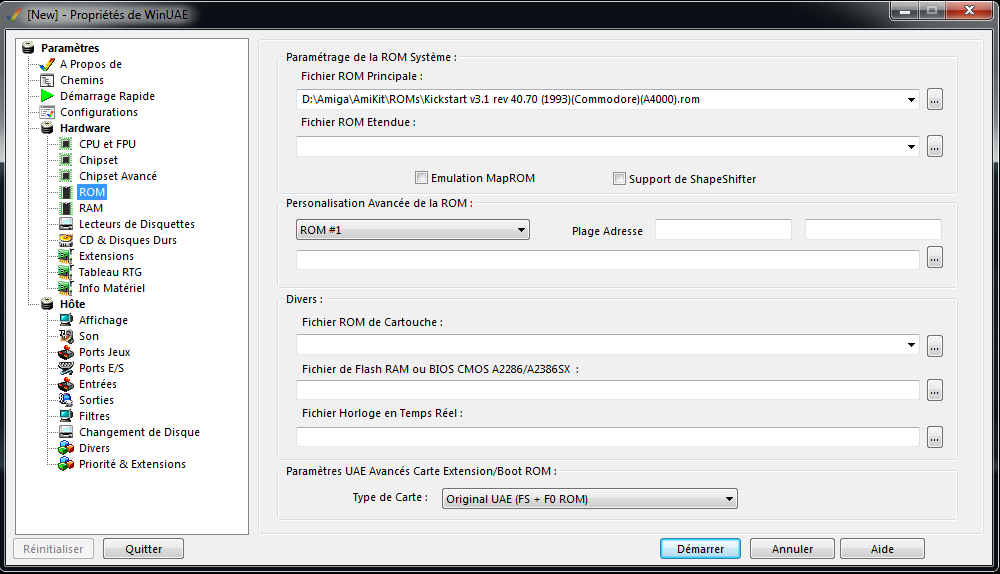Open the ROM #1 combo box
This screenshot has width=1000, height=574.
[x=413, y=230]
